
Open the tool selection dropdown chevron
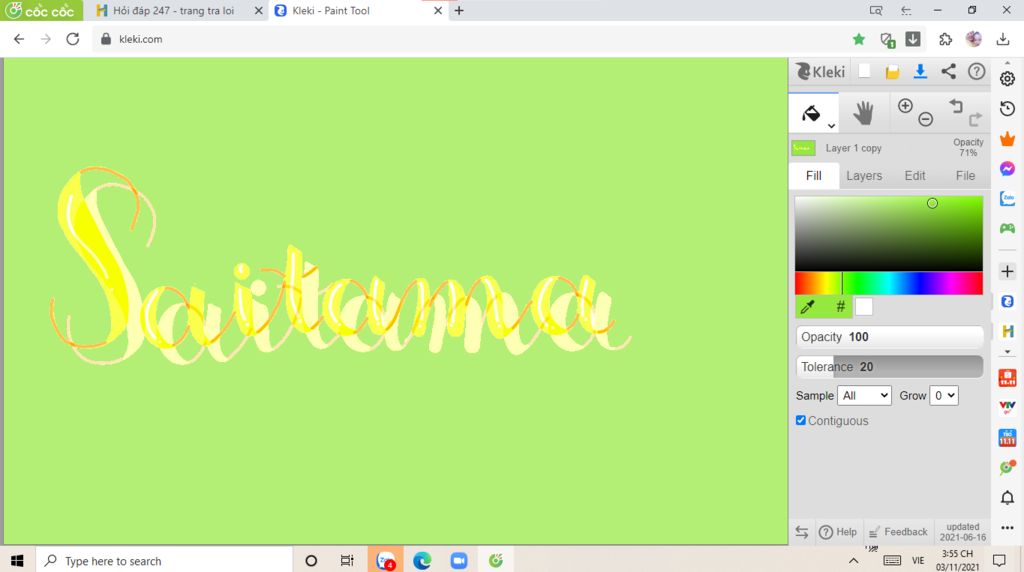tap(831, 125)
